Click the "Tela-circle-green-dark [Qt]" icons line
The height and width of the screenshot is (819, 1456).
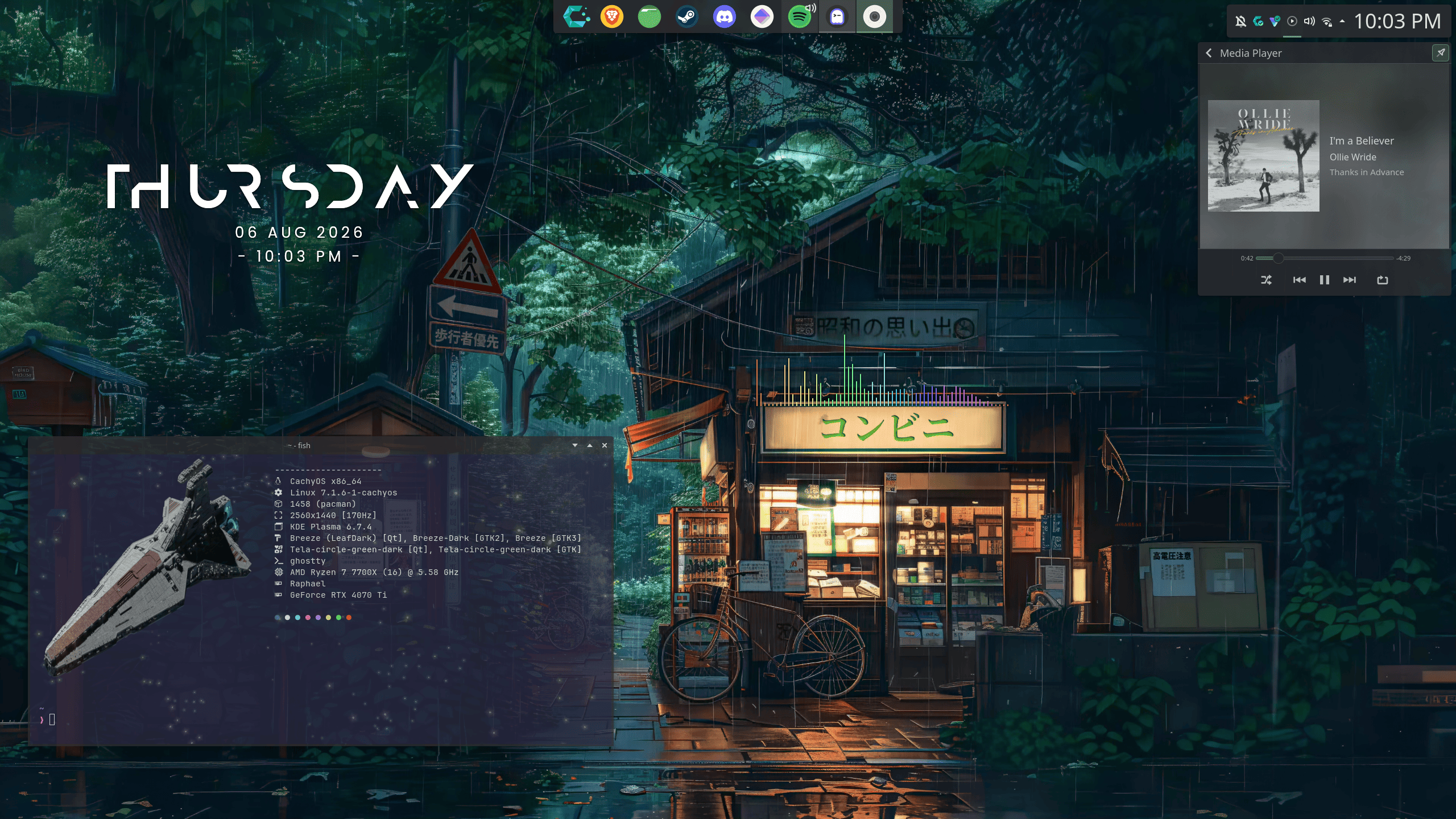coord(436,549)
